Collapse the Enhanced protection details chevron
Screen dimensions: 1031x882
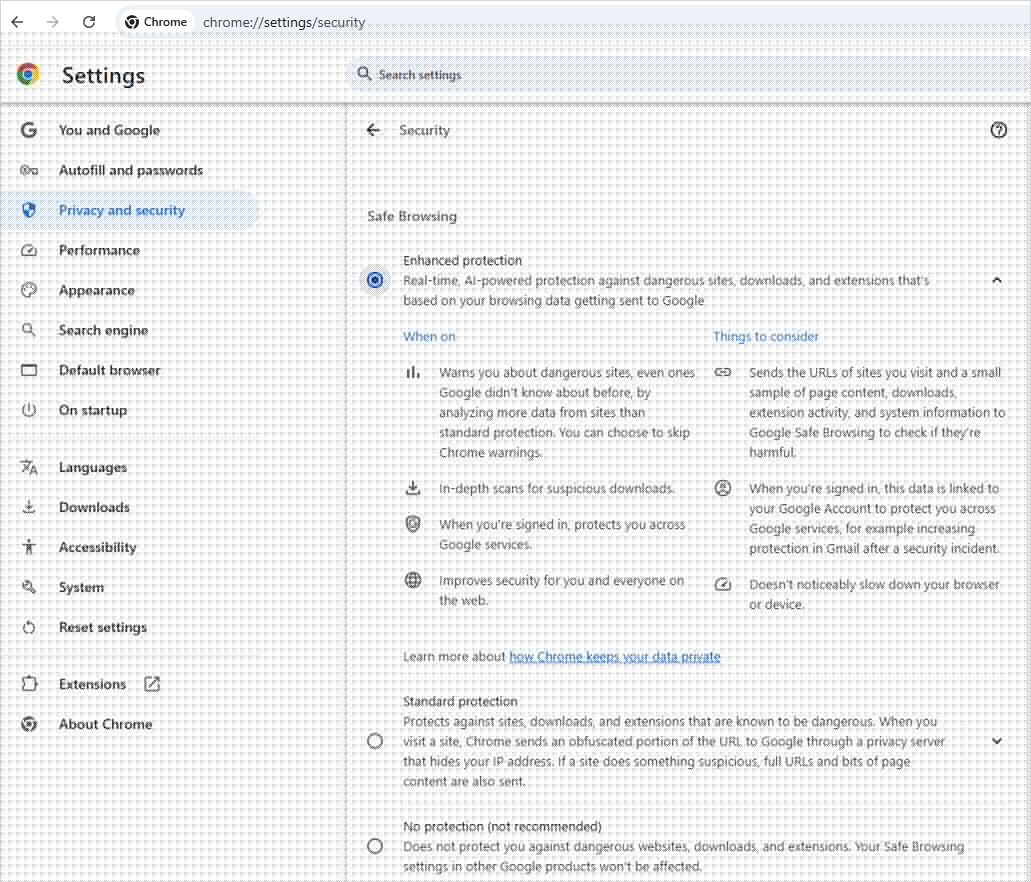coord(997,280)
